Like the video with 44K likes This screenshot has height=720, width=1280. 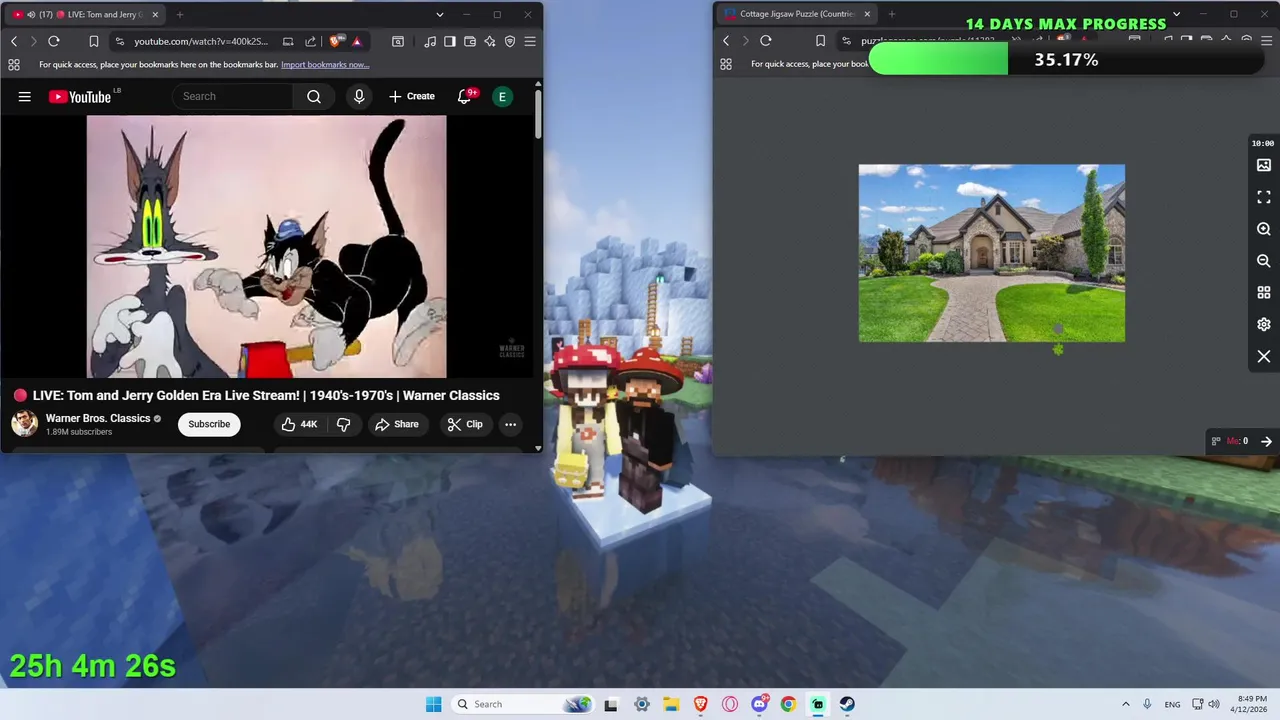click(300, 424)
